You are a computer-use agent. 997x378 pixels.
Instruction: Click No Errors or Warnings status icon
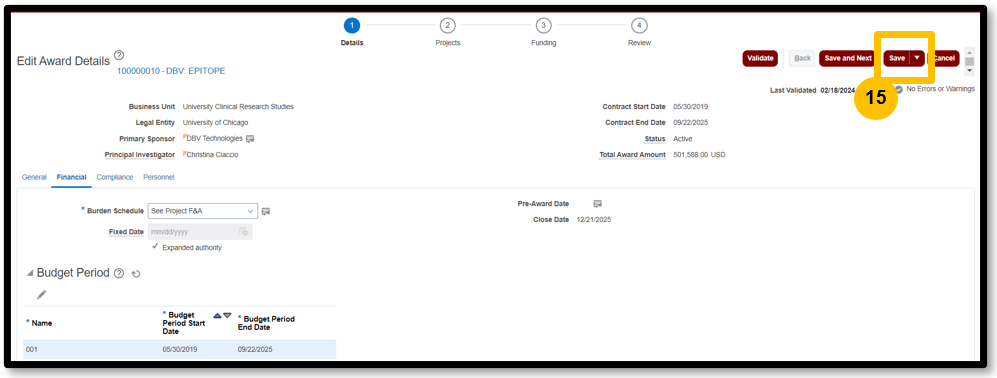(x=898, y=89)
